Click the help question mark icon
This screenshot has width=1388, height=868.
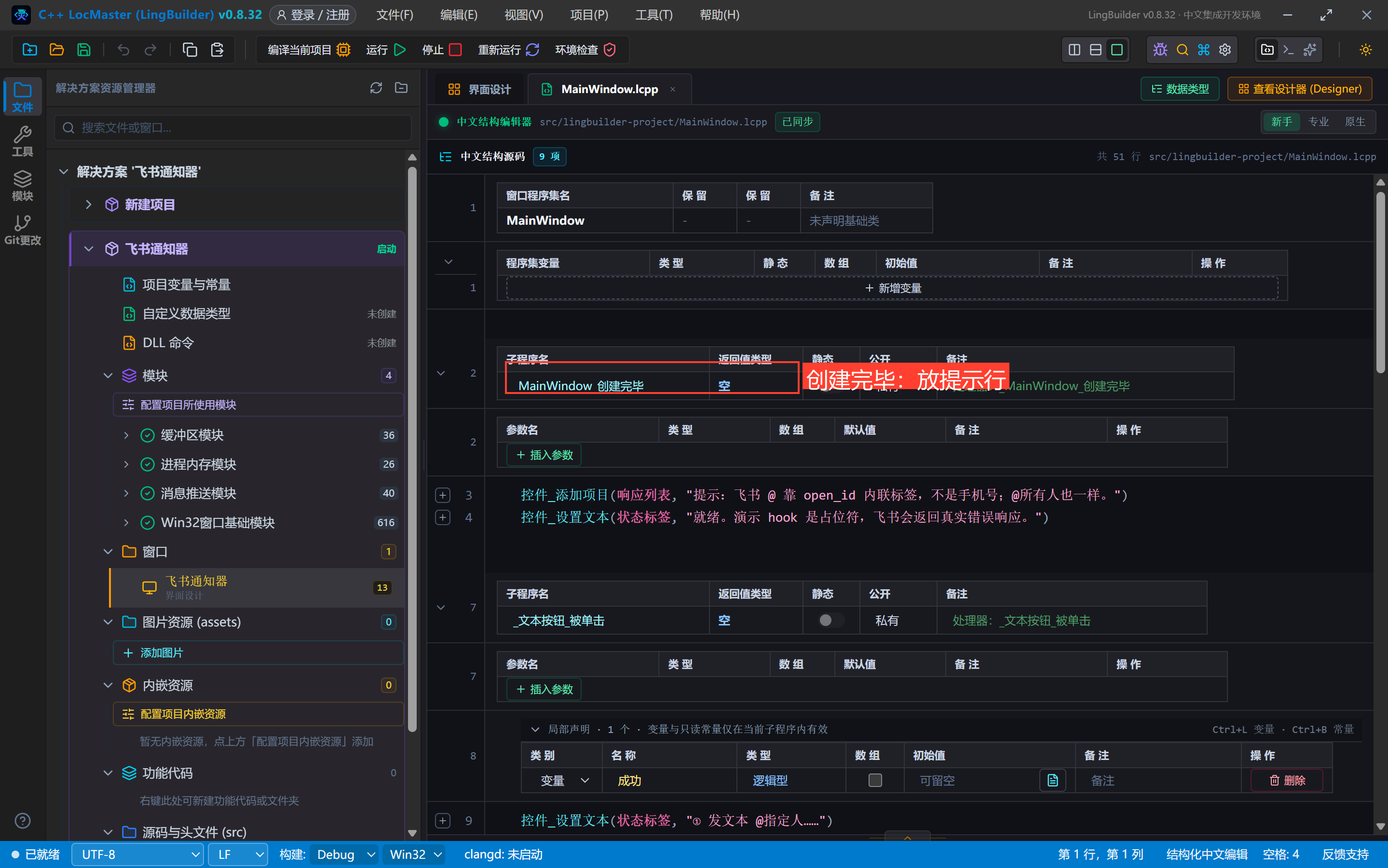22,820
